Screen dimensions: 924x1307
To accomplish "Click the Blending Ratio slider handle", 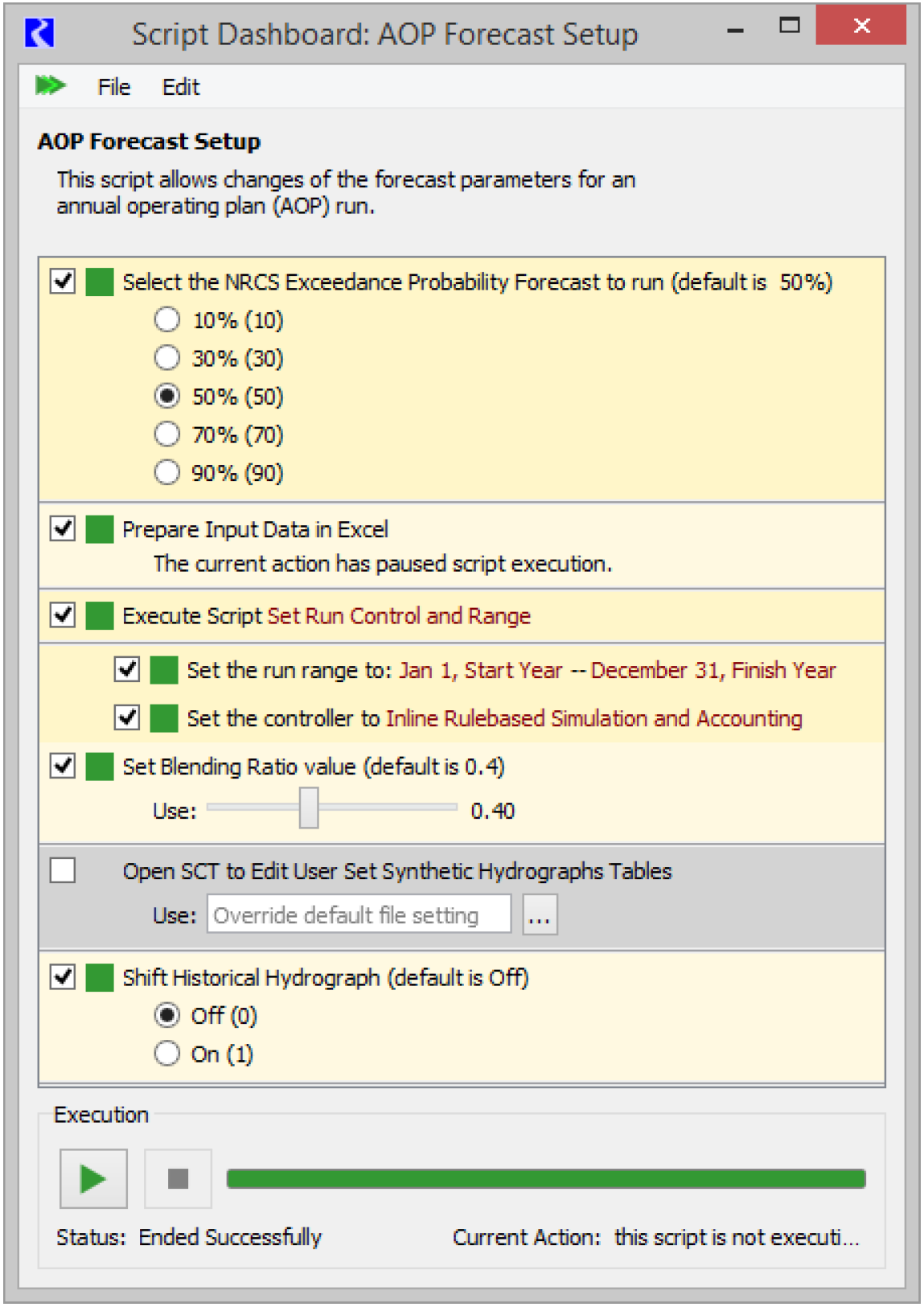I will [309, 808].
